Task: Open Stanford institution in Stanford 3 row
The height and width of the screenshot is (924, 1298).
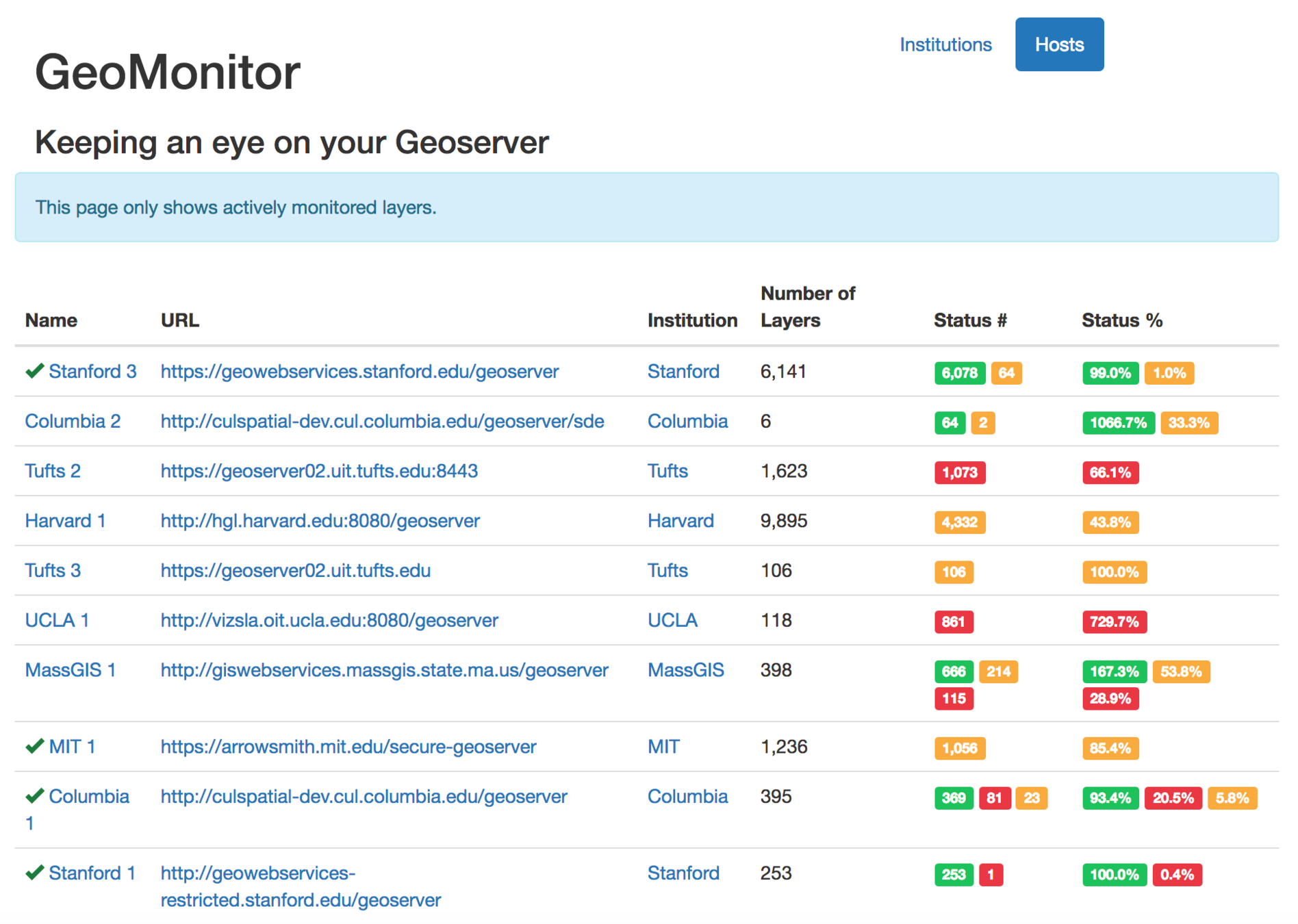Action: tap(683, 372)
